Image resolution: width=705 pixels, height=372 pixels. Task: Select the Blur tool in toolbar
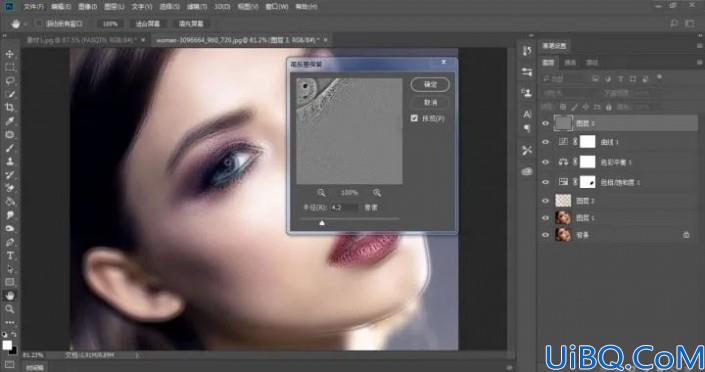(9, 215)
